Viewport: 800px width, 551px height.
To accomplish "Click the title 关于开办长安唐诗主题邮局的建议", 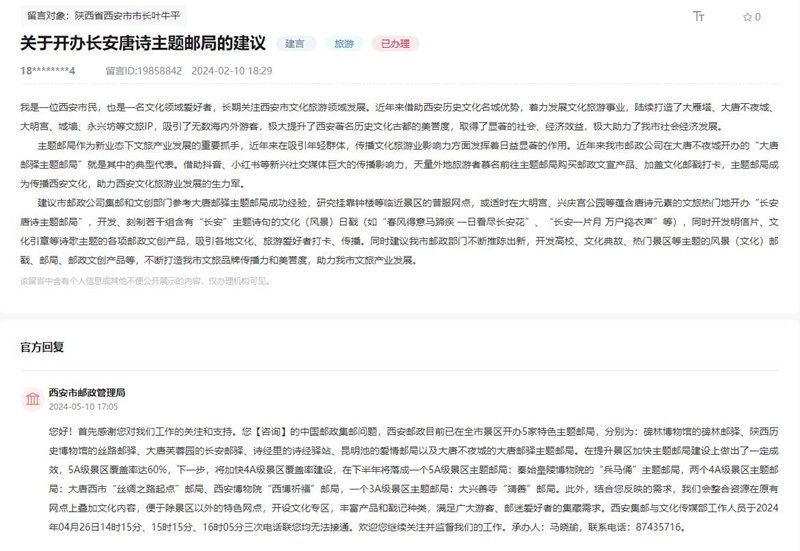I will tap(143, 43).
